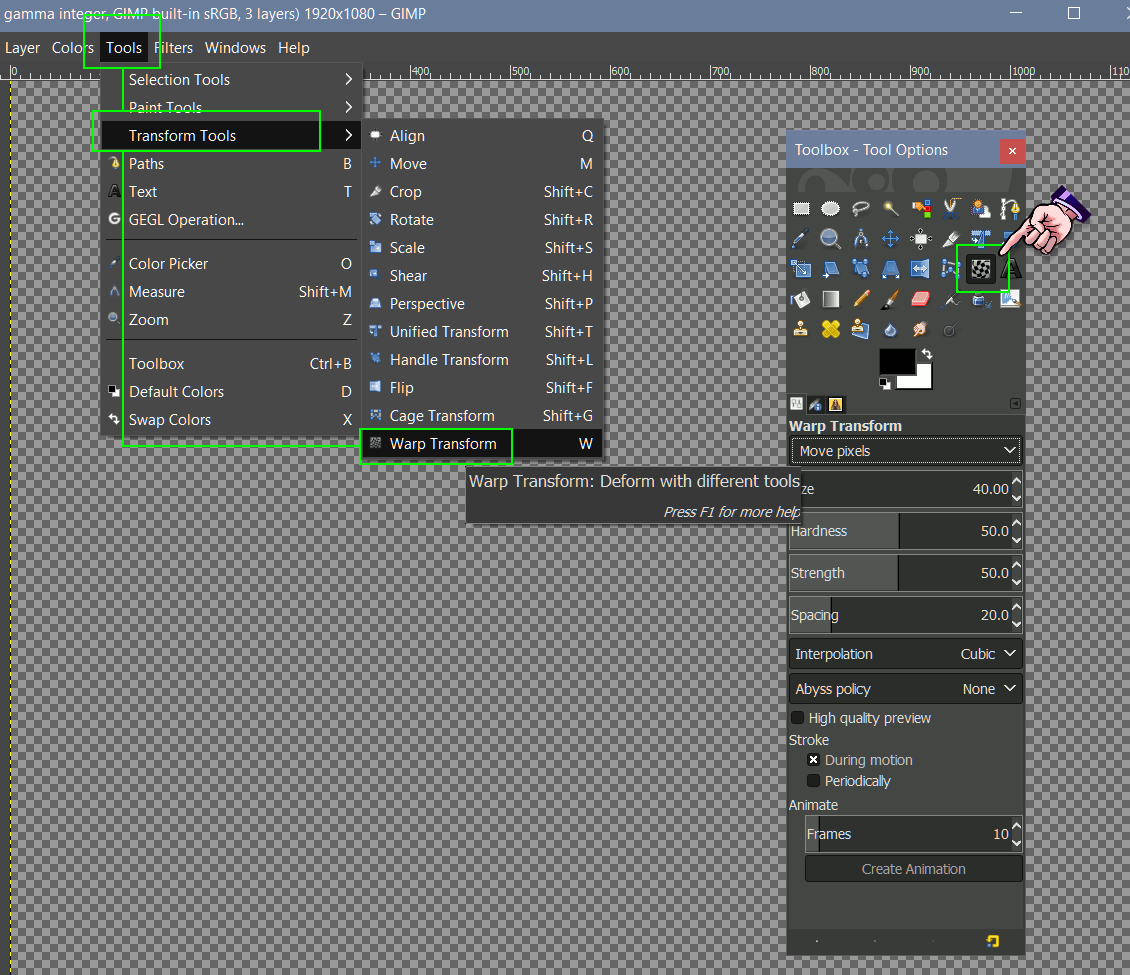The width and height of the screenshot is (1130, 975).
Task: Swap foreground and background colors arrow
Action: (x=927, y=354)
